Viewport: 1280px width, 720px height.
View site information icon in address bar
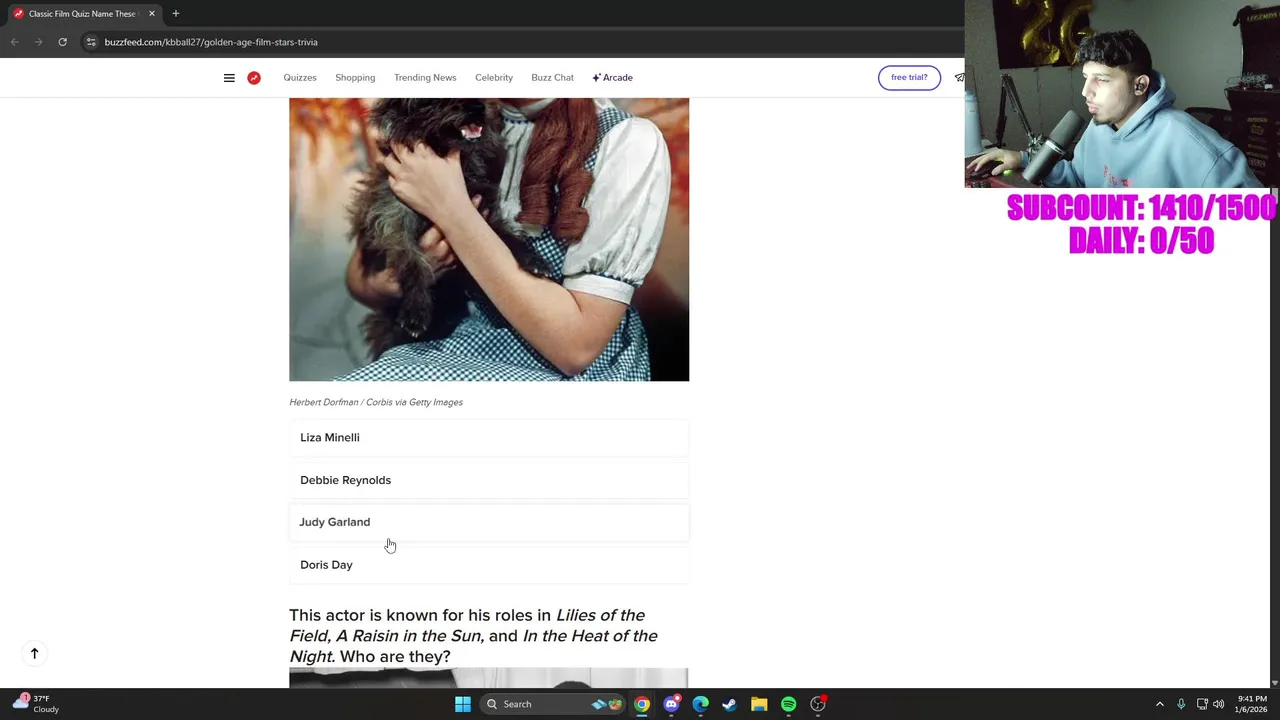click(91, 42)
